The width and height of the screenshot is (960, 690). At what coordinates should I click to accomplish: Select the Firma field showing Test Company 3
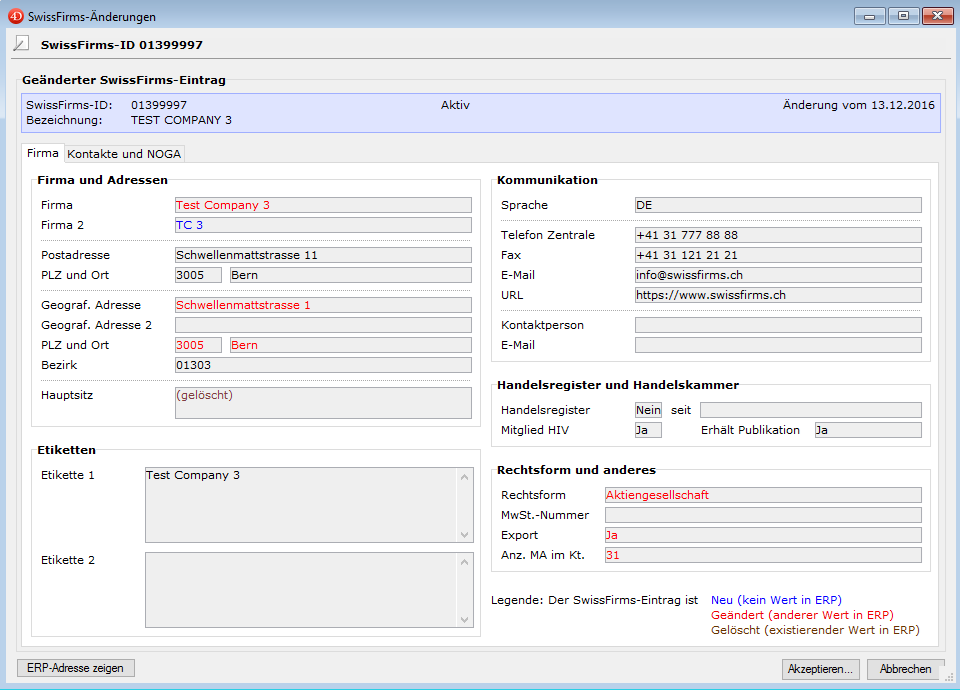[322, 205]
